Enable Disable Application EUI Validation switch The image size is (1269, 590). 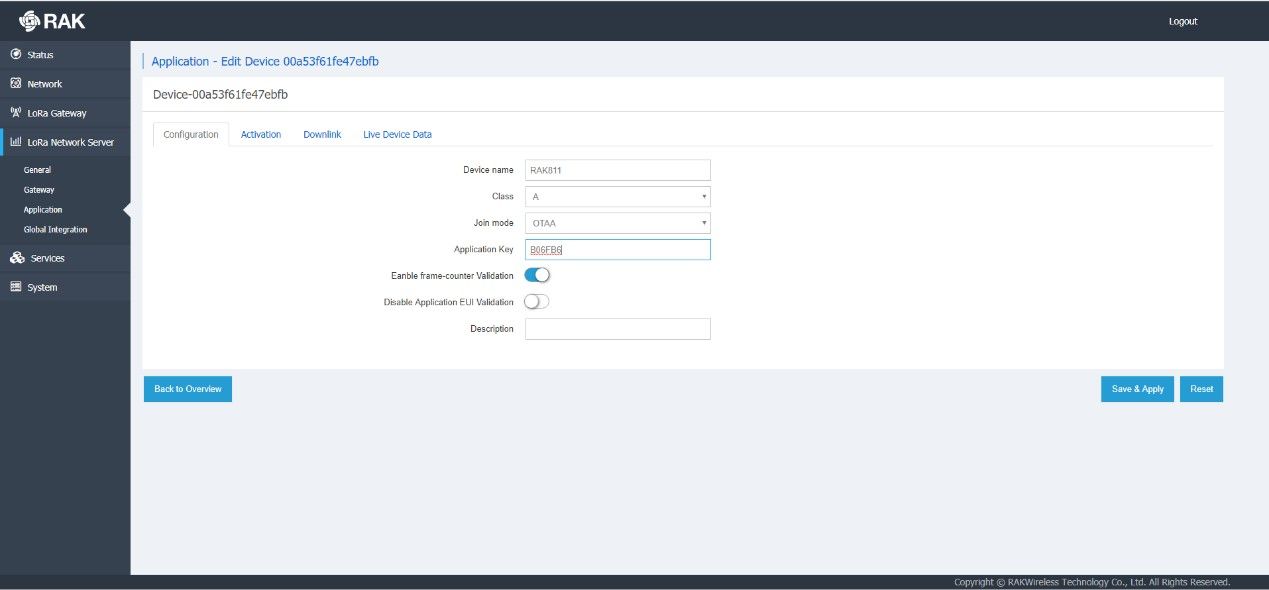coord(537,301)
